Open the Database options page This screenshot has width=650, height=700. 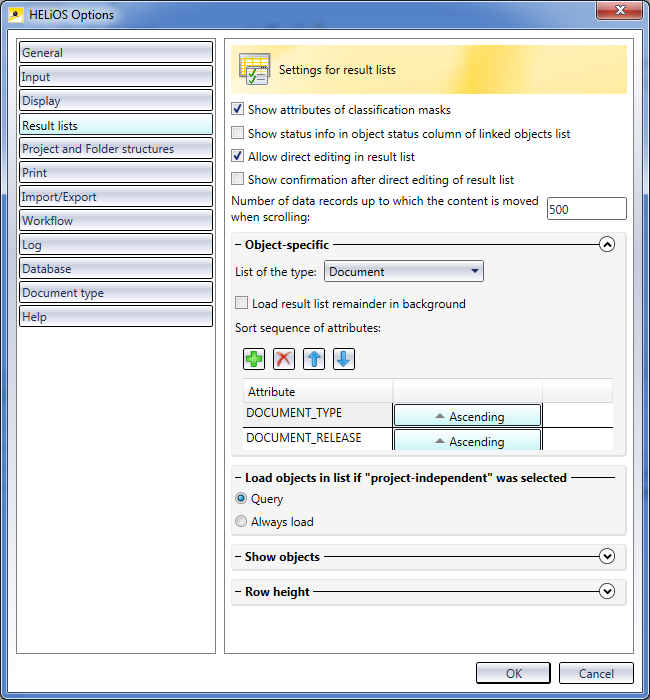[x=116, y=268]
